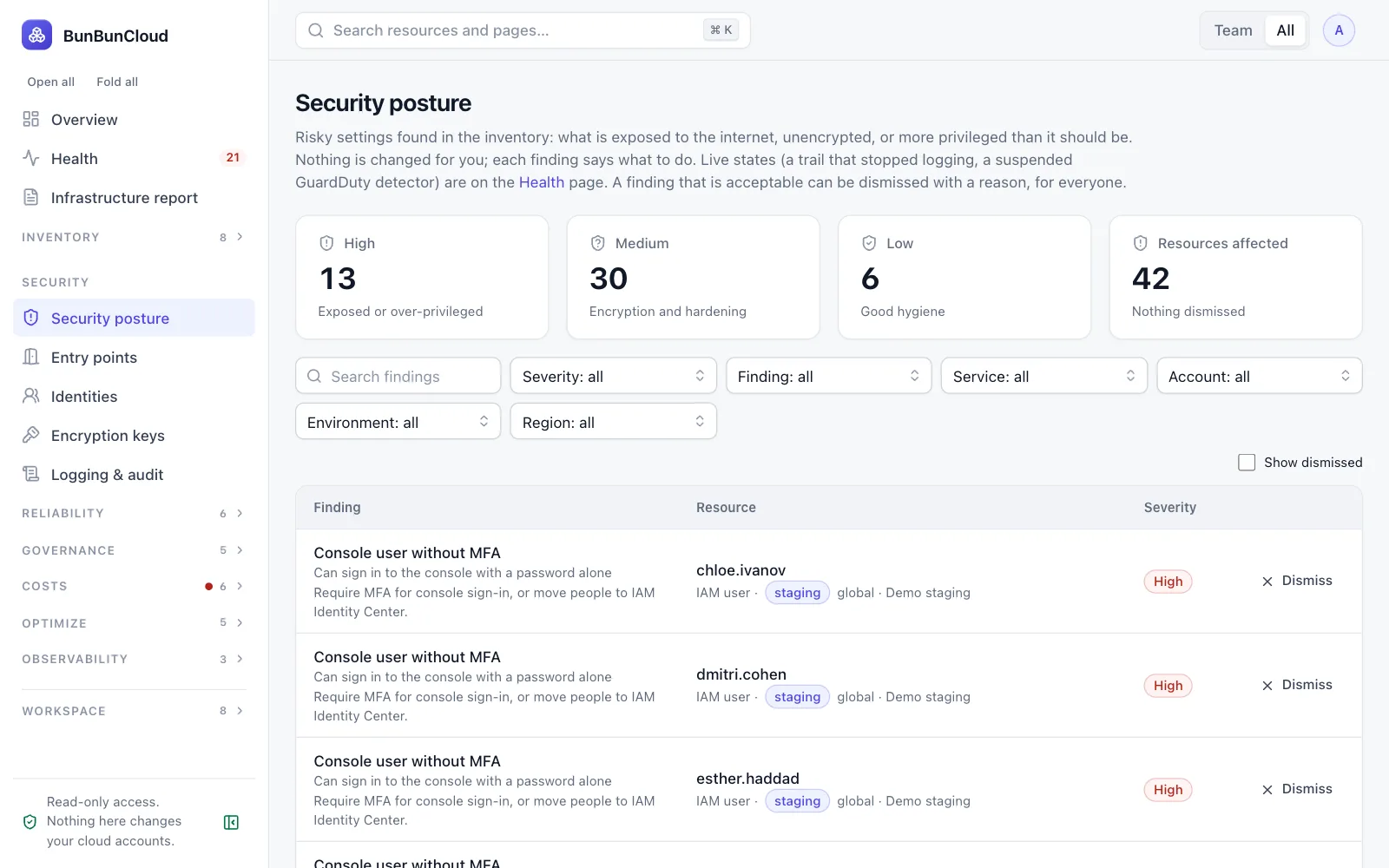Focus the Search resources and pages field
Image resolution: width=1389 pixels, height=868 pixels.
523,30
